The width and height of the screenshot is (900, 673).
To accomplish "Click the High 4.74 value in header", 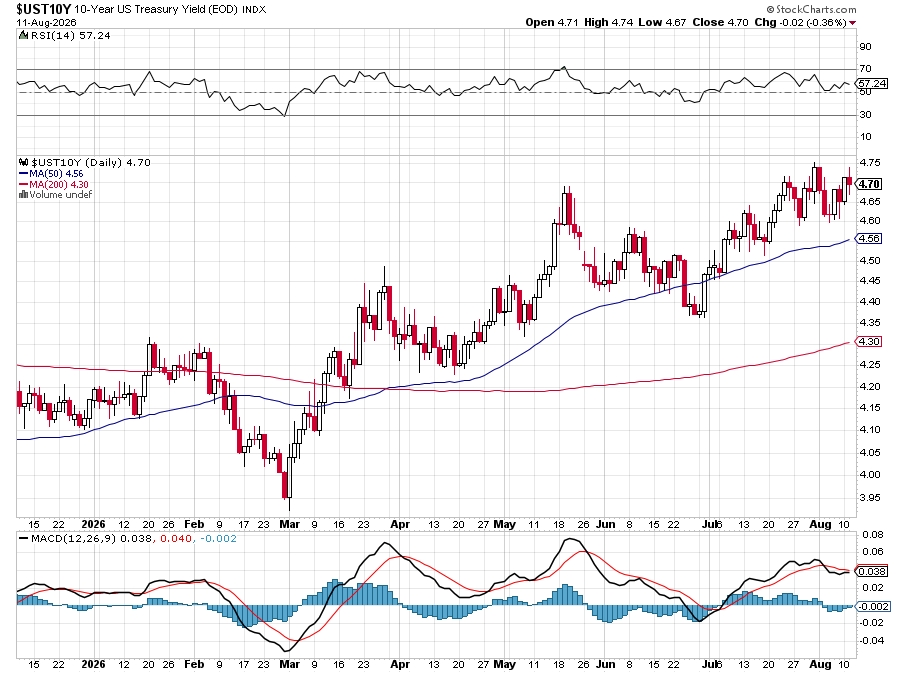I will click(x=608, y=22).
